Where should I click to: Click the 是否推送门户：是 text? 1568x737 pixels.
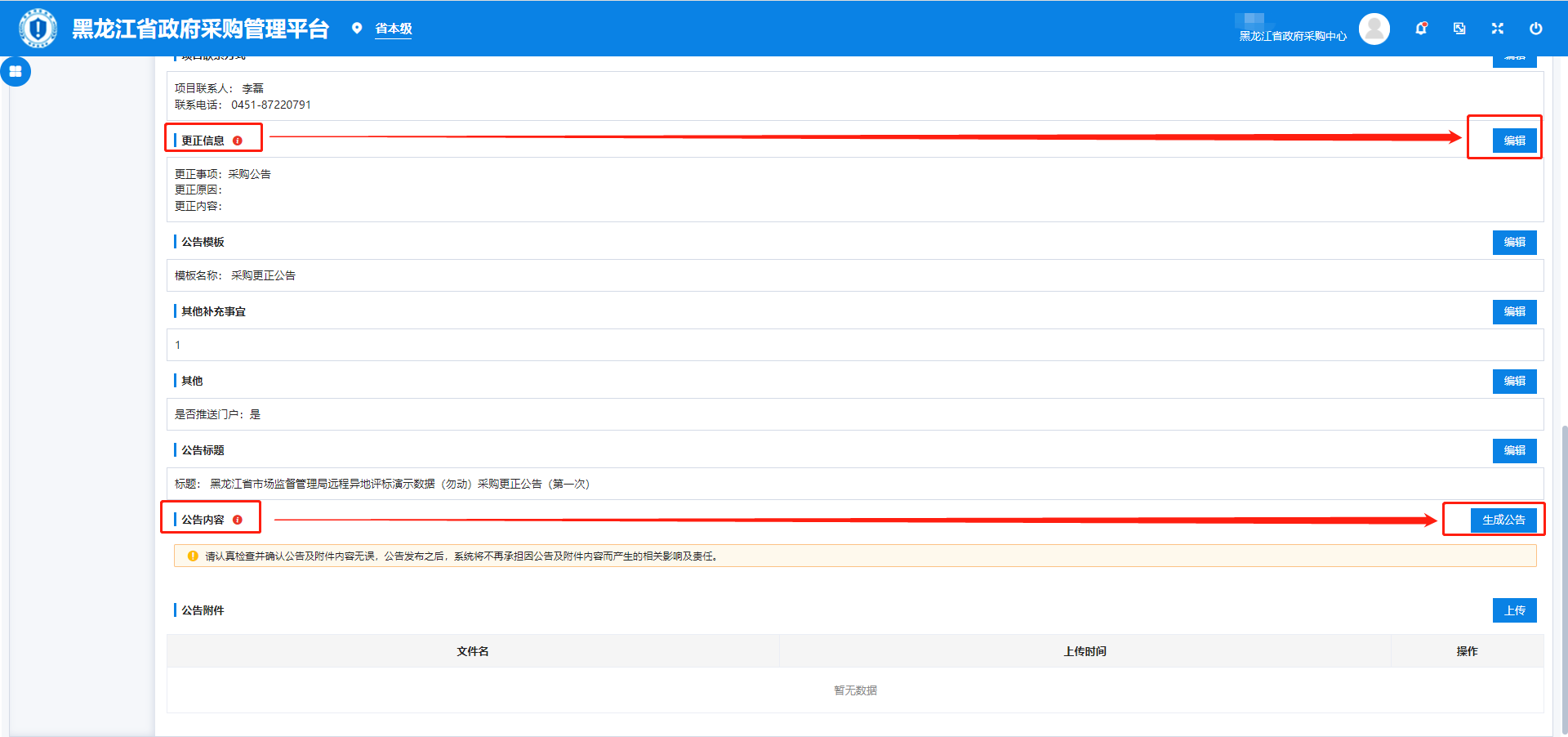tap(217, 414)
